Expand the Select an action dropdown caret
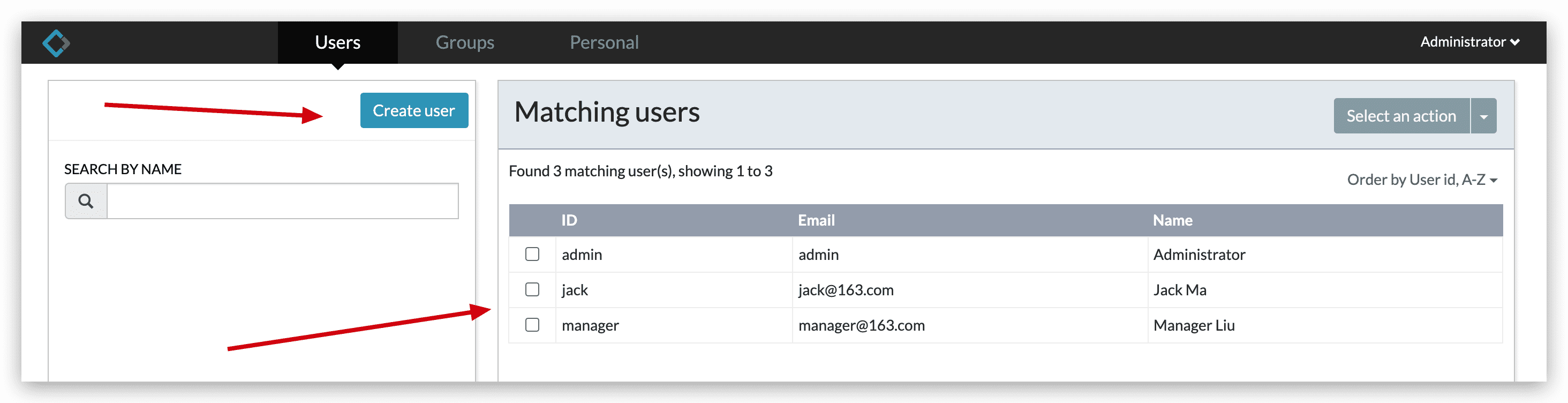Viewport: 1568px width, 403px height. (1483, 116)
